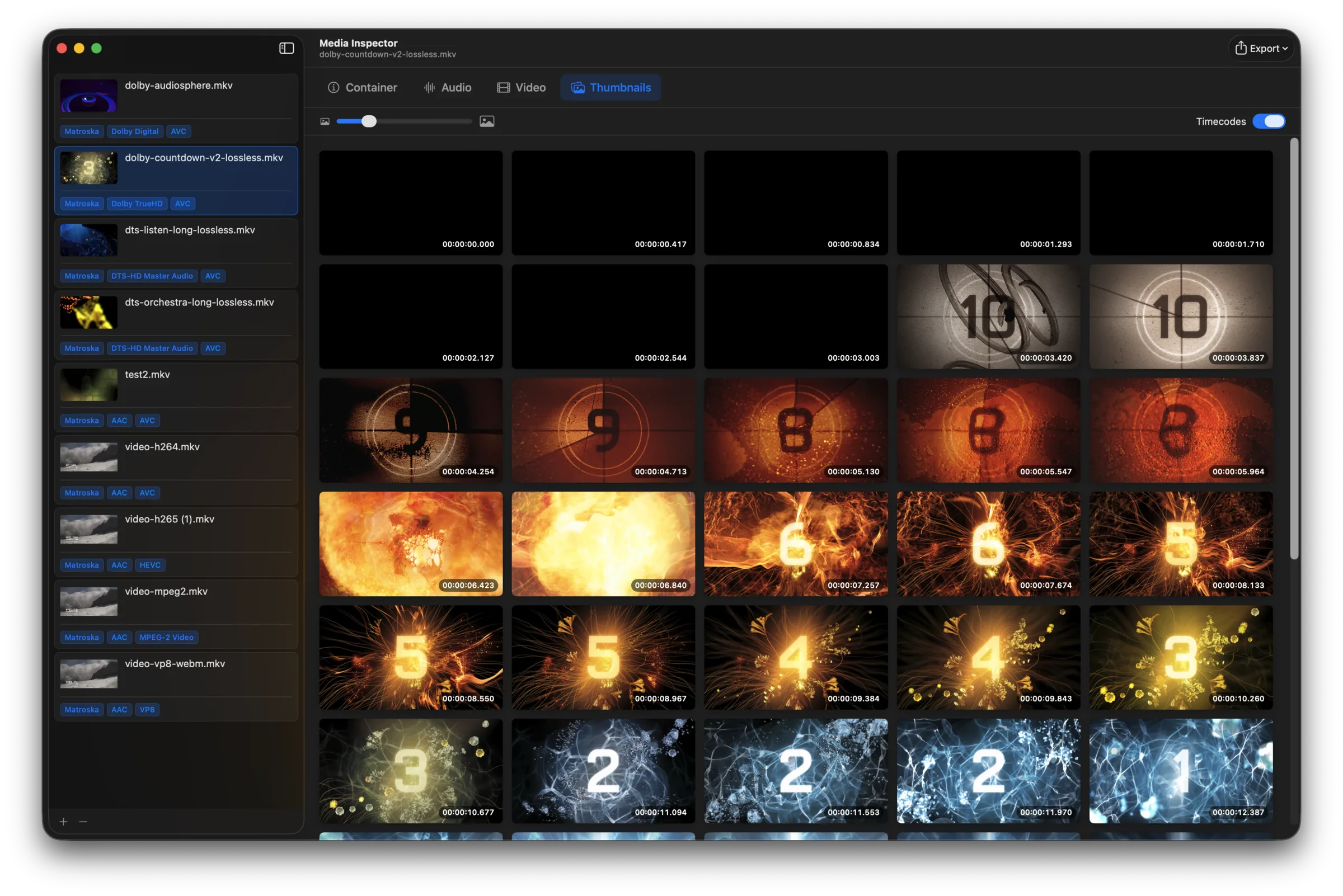
Task: Click dolby-countdown-v2-lossless.mkv sidebar thumbnail image
Action: 88,168
